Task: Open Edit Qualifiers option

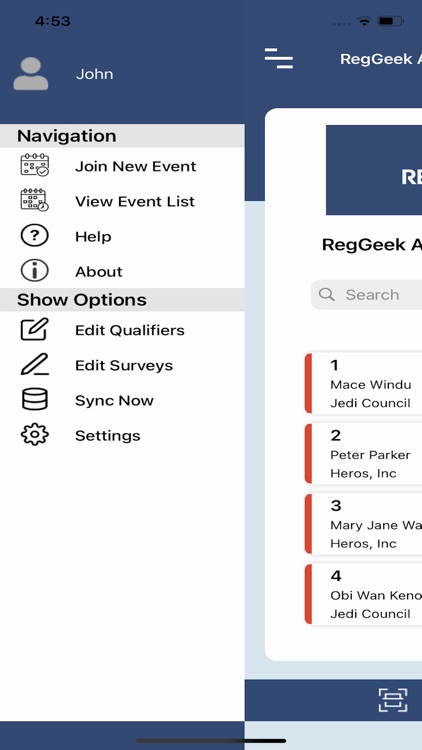Action: (x=122, y=330)
